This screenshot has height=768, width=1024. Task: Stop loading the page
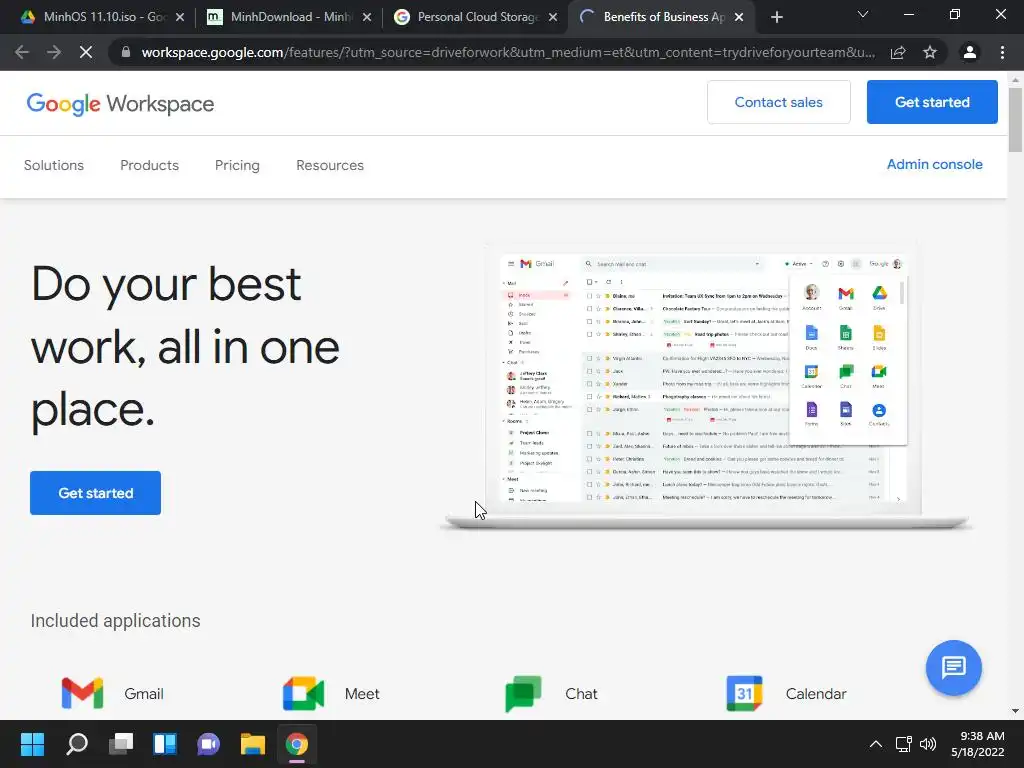pyautogui.click(x=86, y=52)
